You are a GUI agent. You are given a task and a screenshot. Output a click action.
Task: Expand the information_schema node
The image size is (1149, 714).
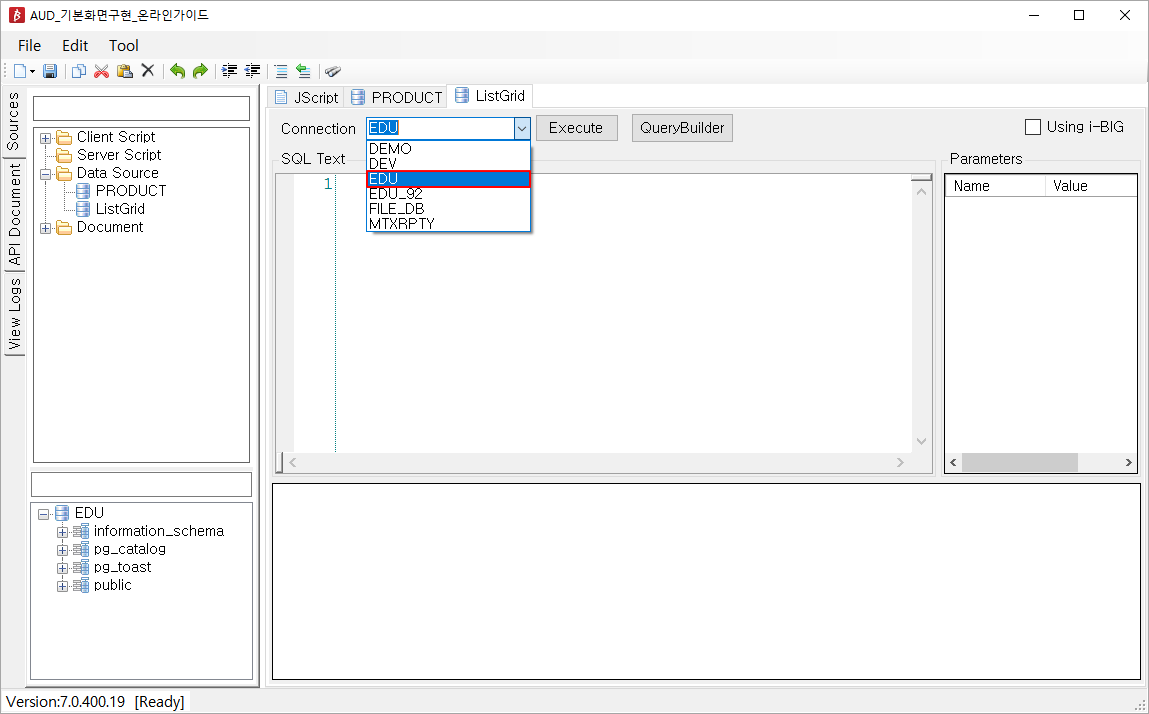pos(62,532)
